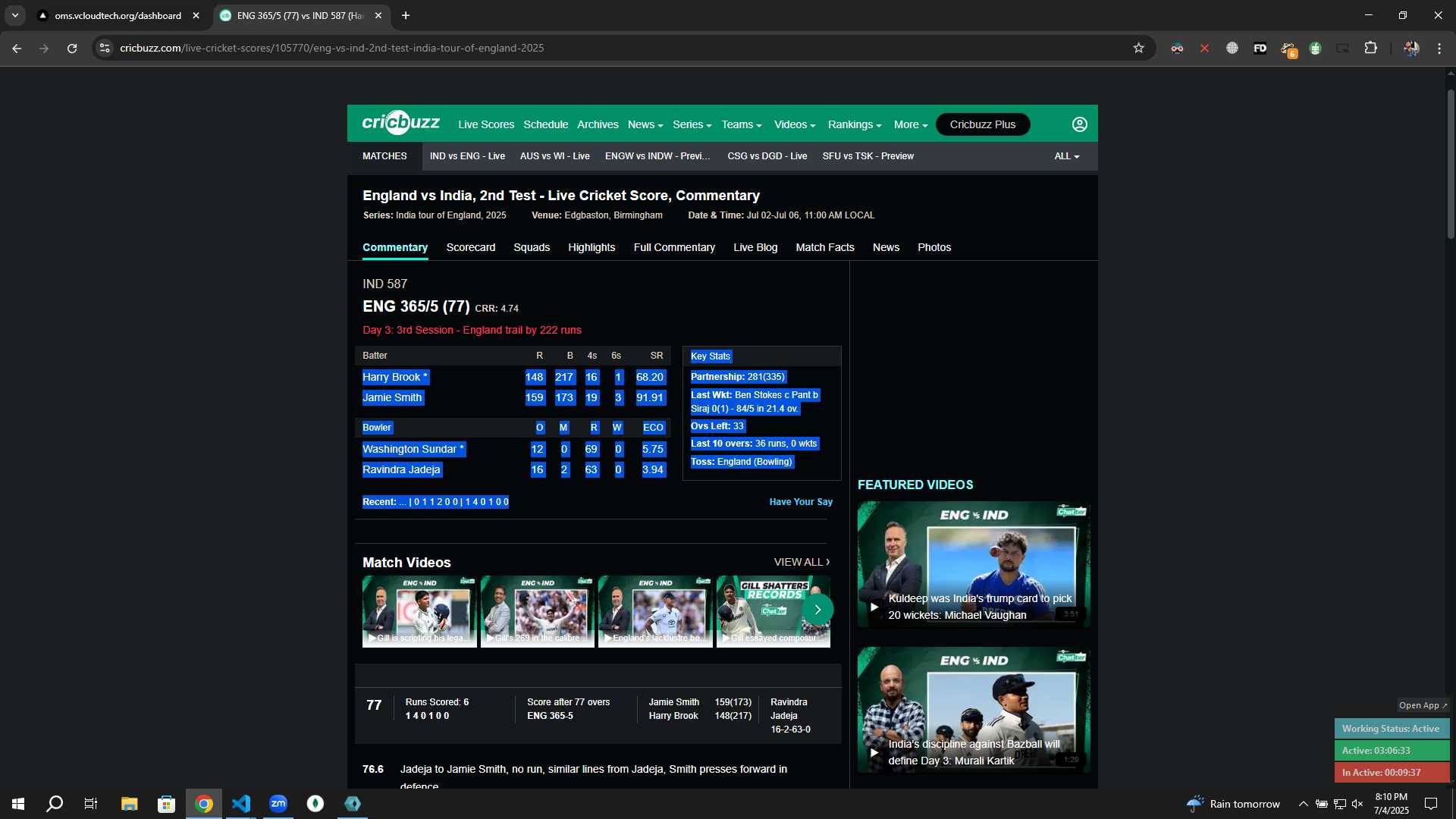Screen dimensions: 1456x819
Task: Click the red X extension icon
Action: 1204,48
